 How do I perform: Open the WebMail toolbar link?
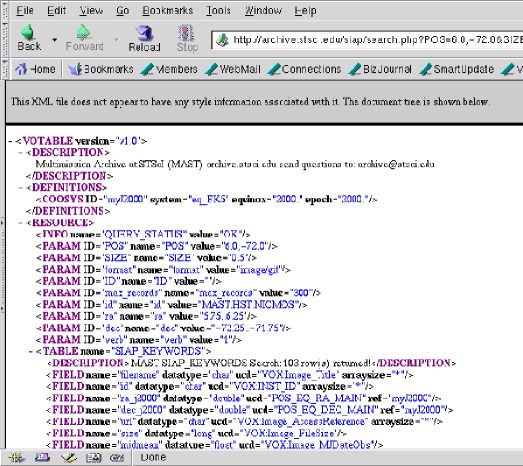[x=233, y=69]
